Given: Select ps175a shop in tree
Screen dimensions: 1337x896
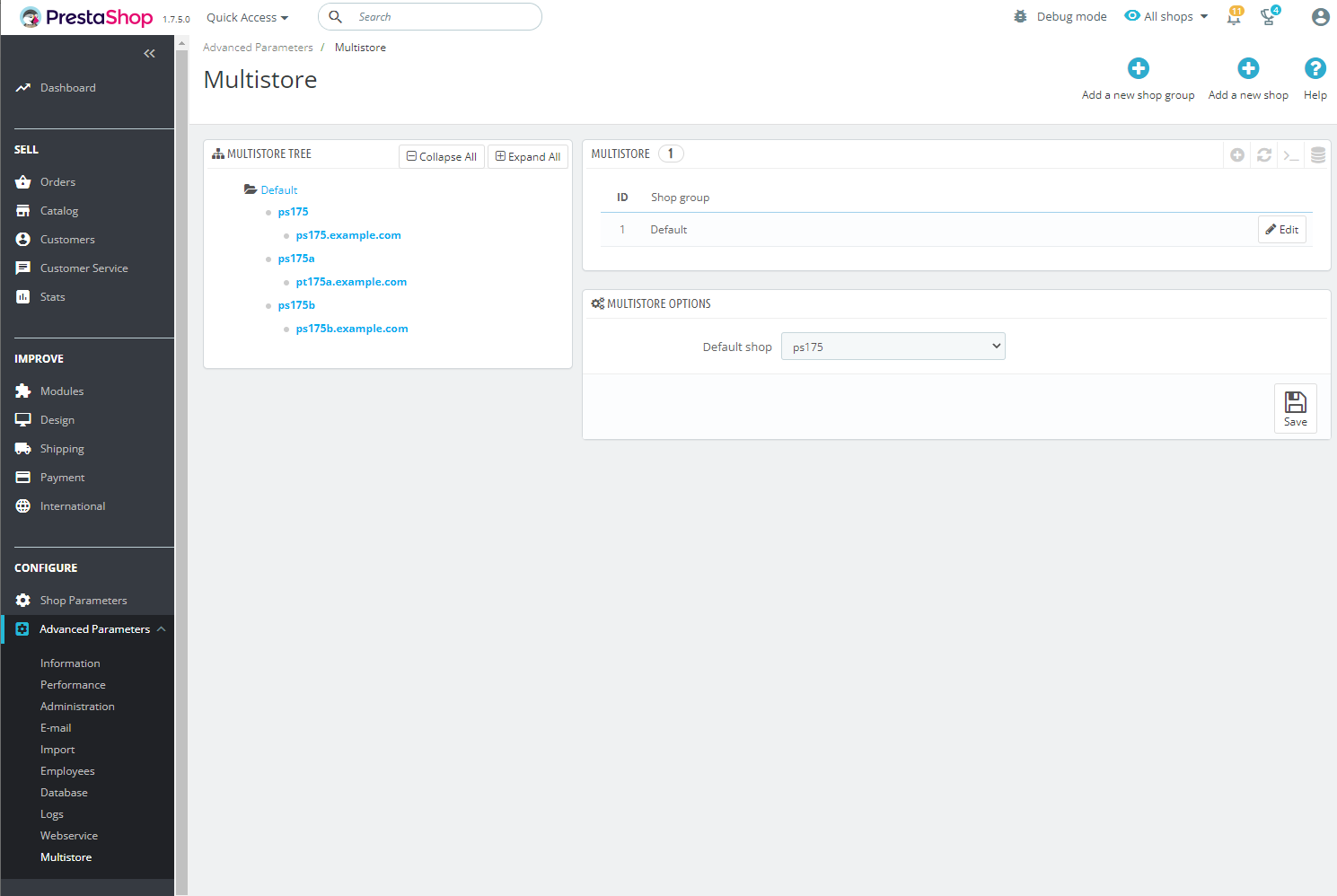Looking at the screenshot, I should (296, 259).
